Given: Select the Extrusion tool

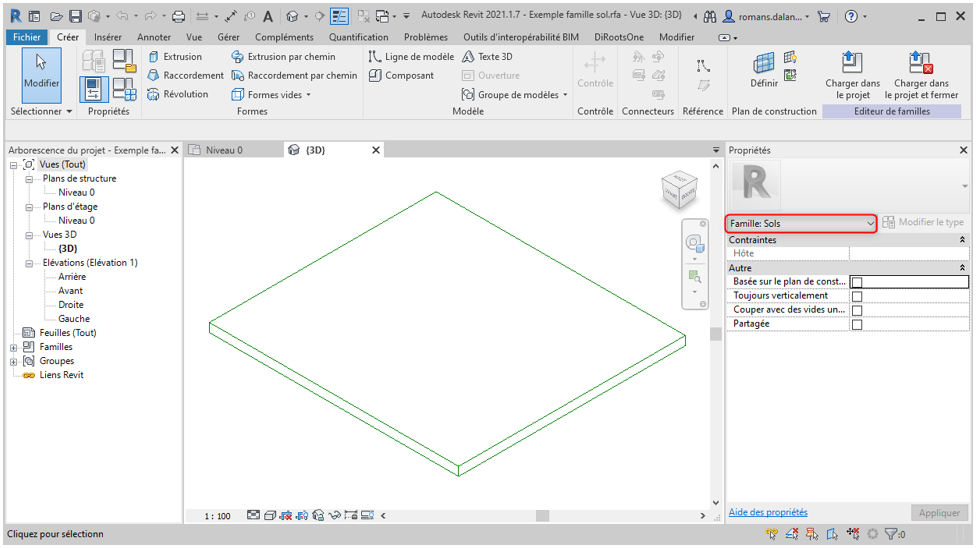Looking at the screenshot, I should (x=175, y=57).
